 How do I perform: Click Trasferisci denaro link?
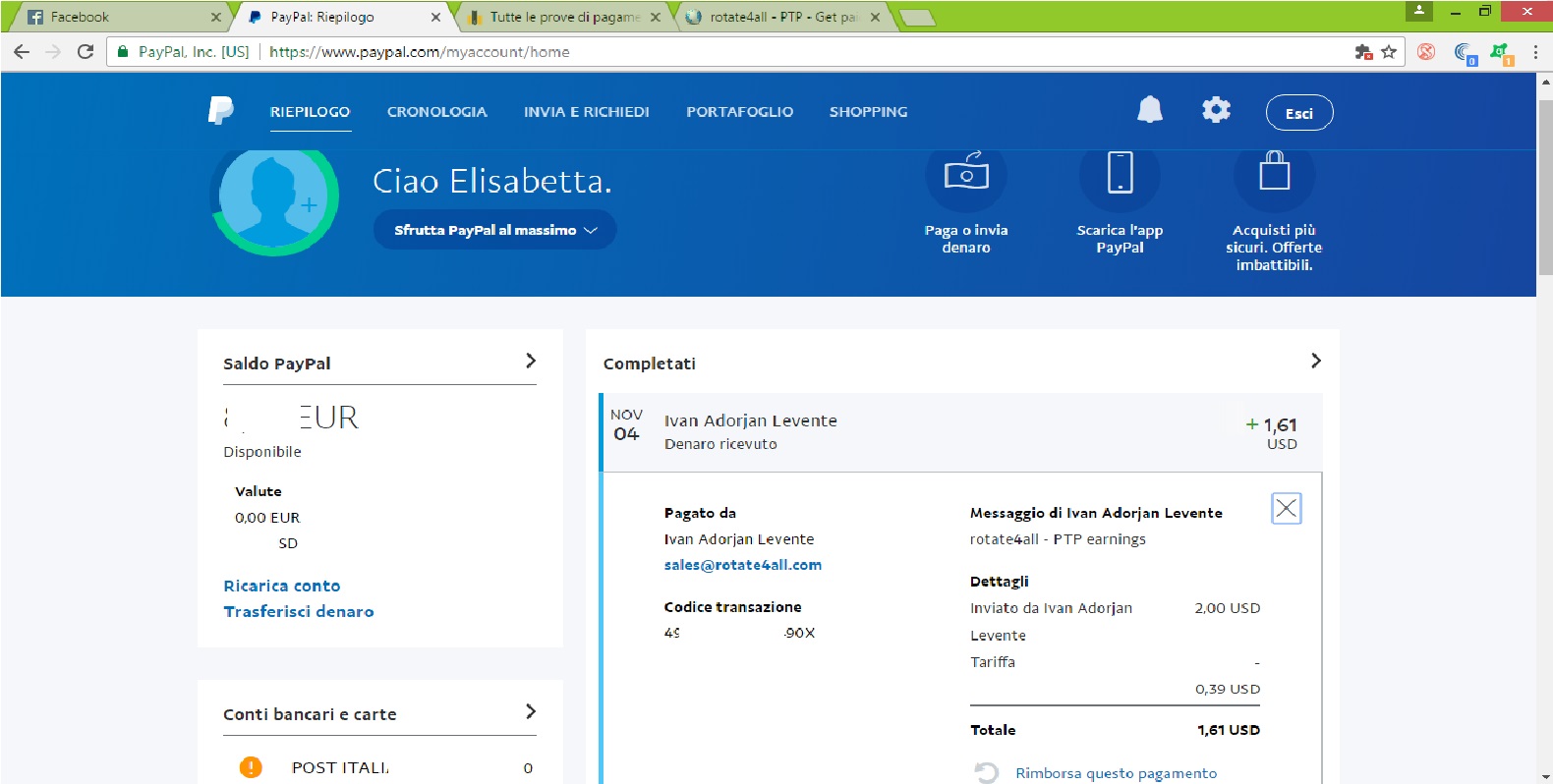[299, 611]
